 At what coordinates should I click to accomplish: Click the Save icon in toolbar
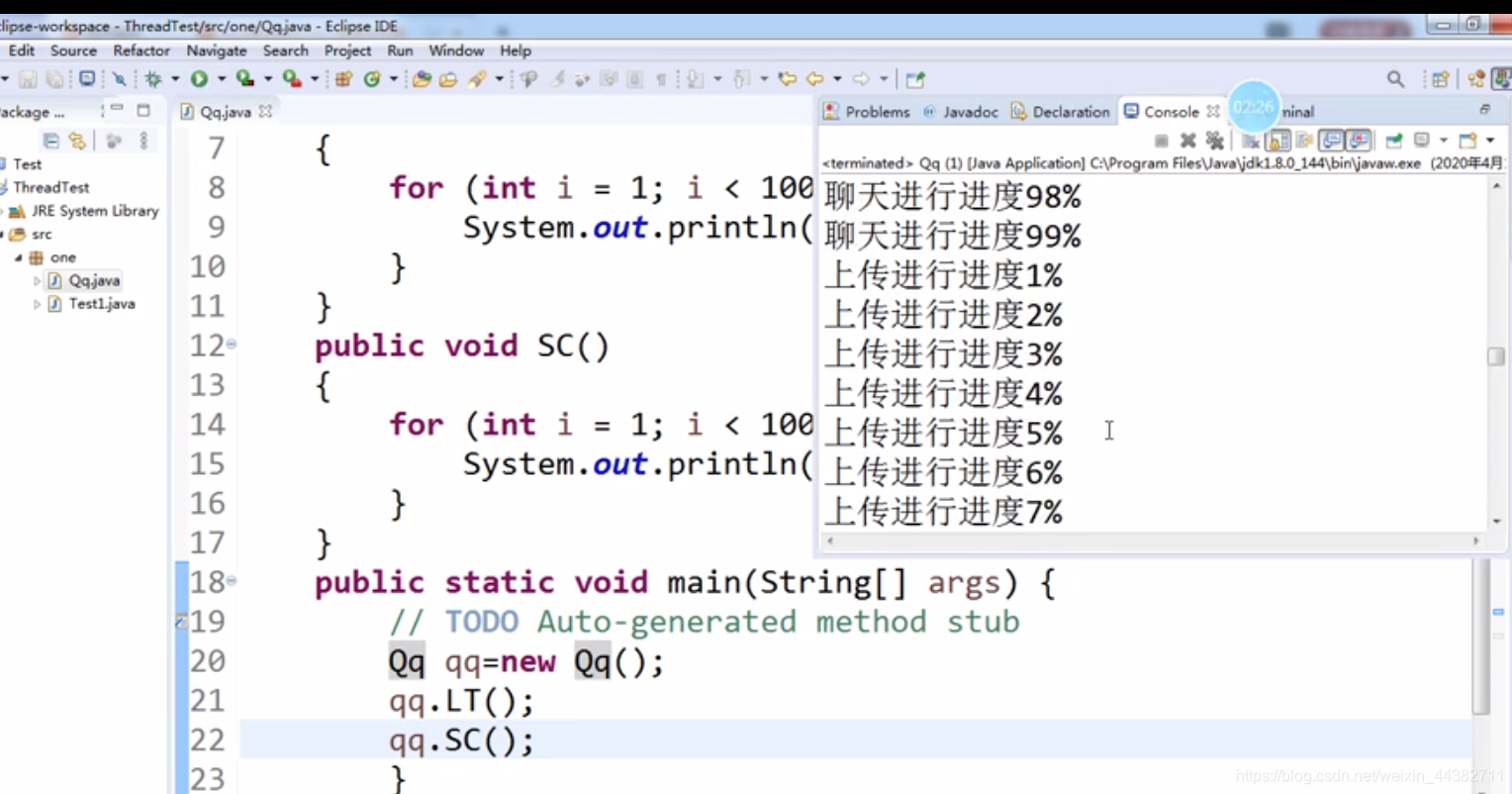[x=28, y=79]
